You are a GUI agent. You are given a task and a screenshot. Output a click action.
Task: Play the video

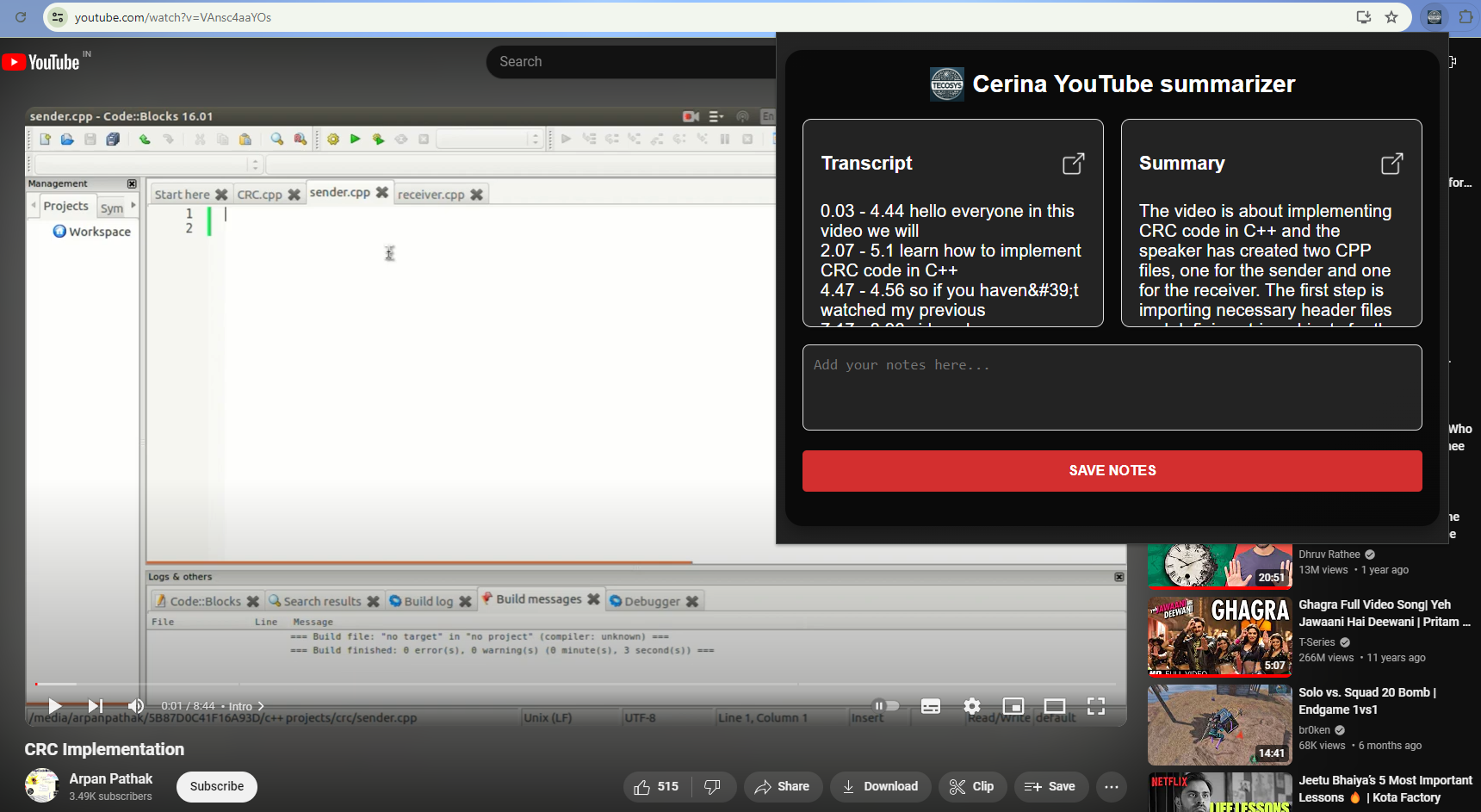54,706
